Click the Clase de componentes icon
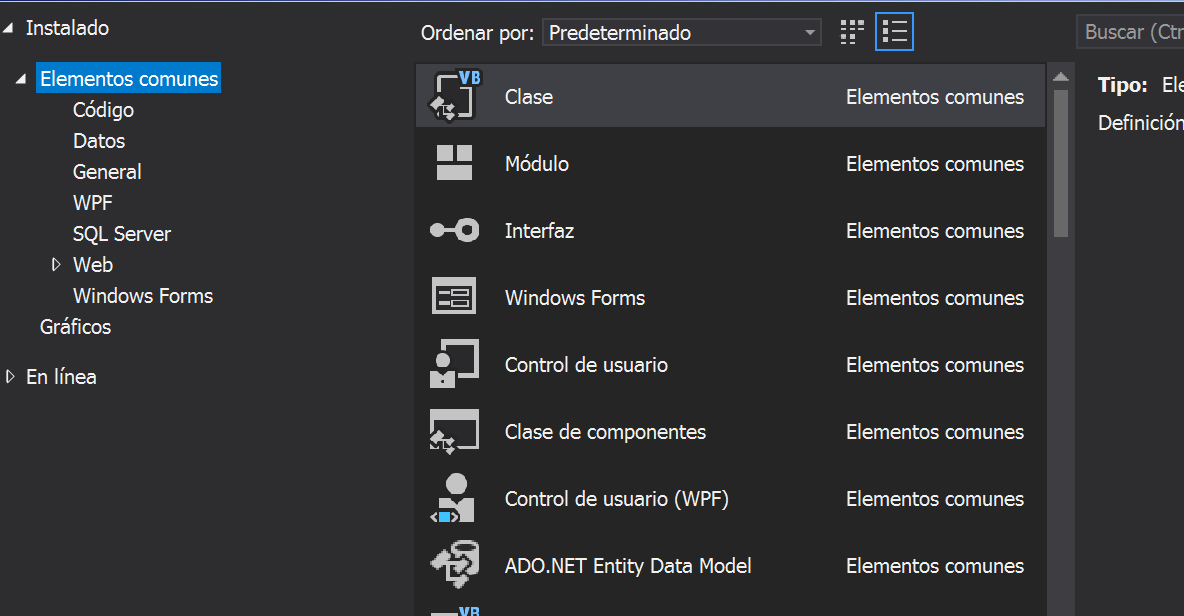The image size is (1184, 616). [x=454, y=431]
